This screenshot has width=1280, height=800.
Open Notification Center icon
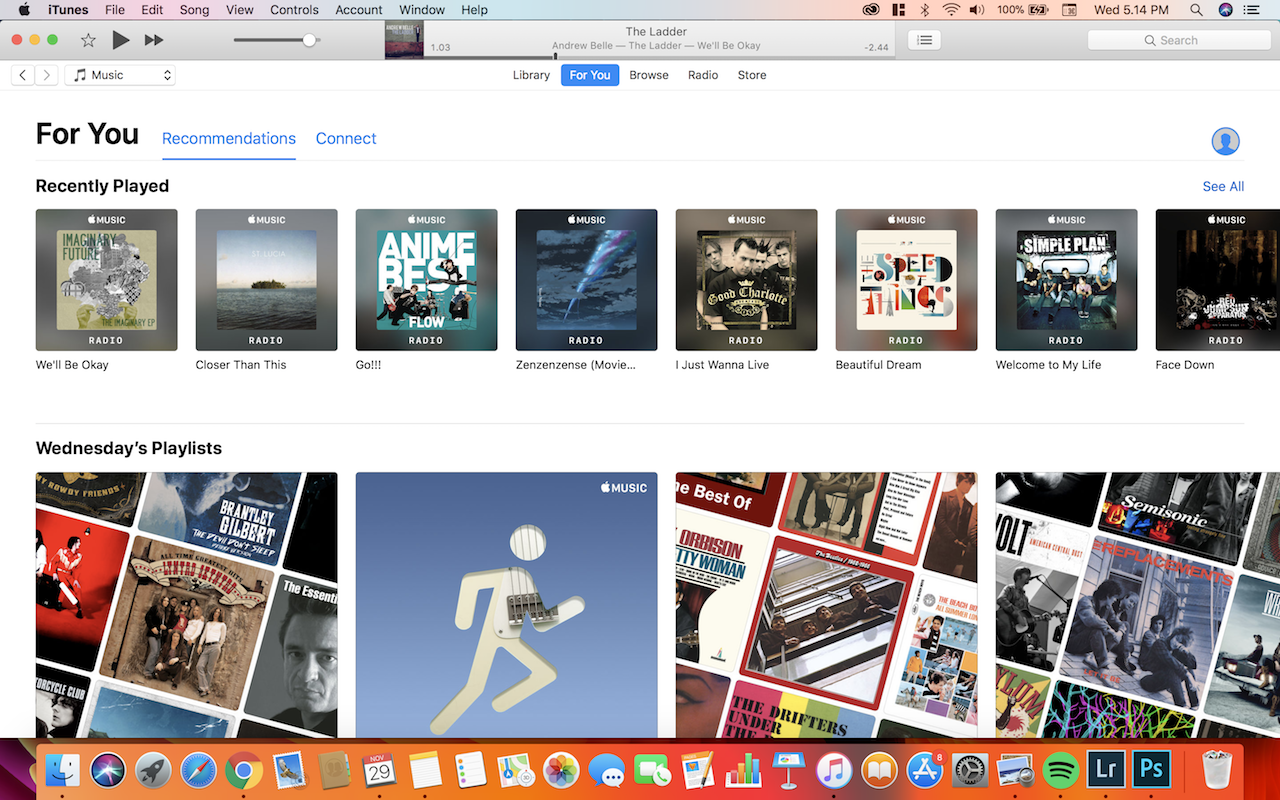[x=1252, y=10]
